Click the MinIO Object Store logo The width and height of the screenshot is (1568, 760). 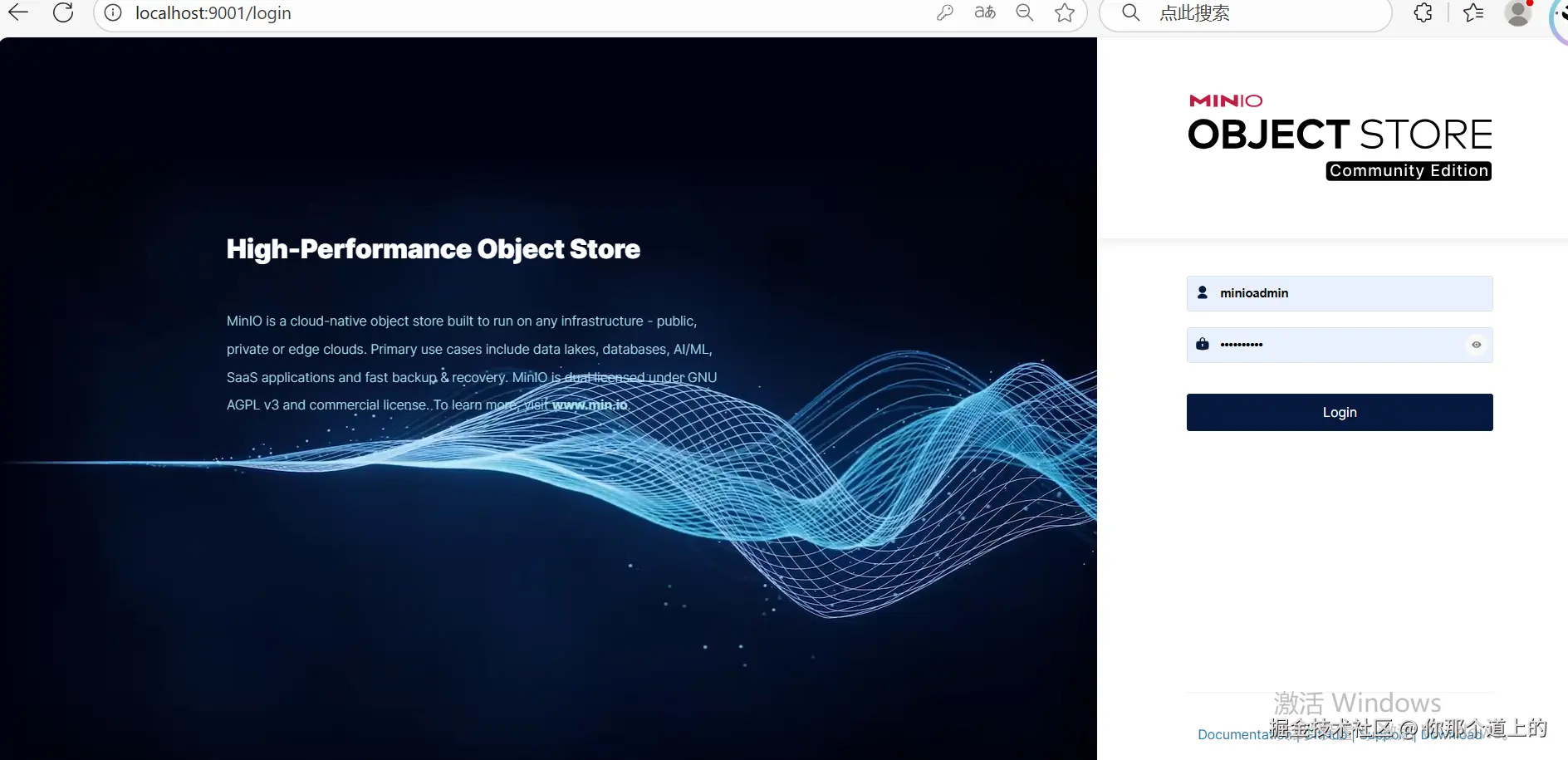pos(1340,137)
